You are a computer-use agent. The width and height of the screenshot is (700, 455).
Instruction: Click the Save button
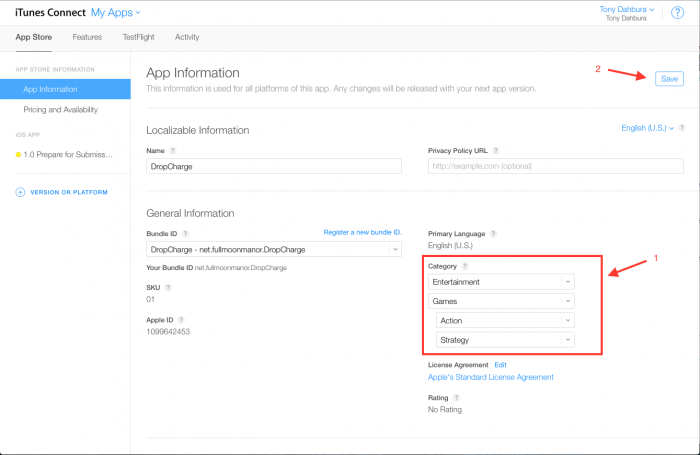click(x=669, y=79)
